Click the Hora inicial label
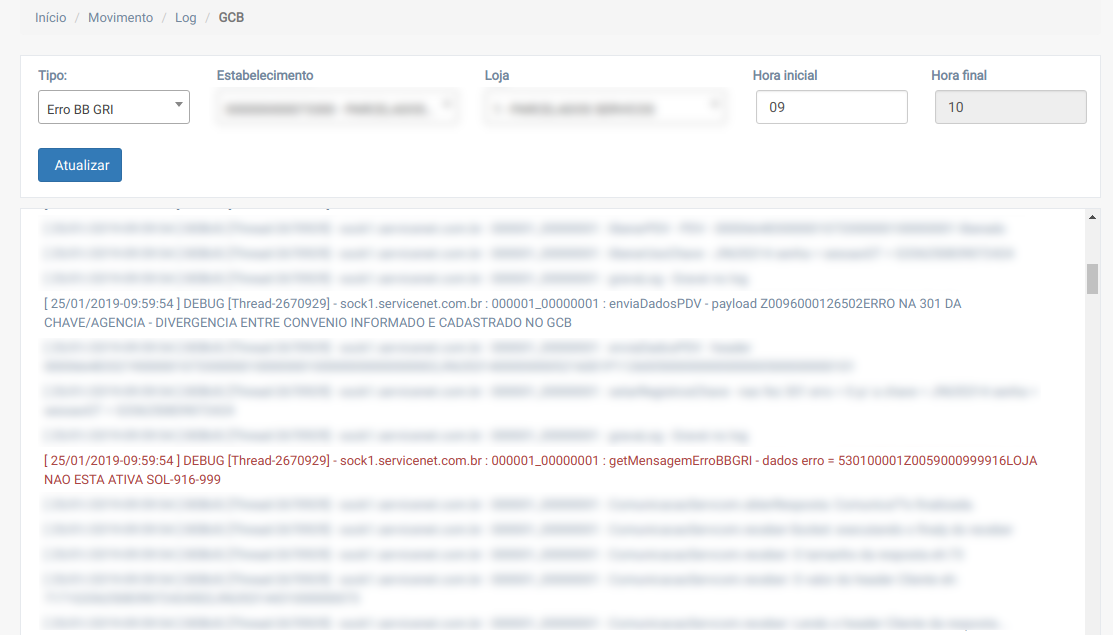 (x=792, y=76)
